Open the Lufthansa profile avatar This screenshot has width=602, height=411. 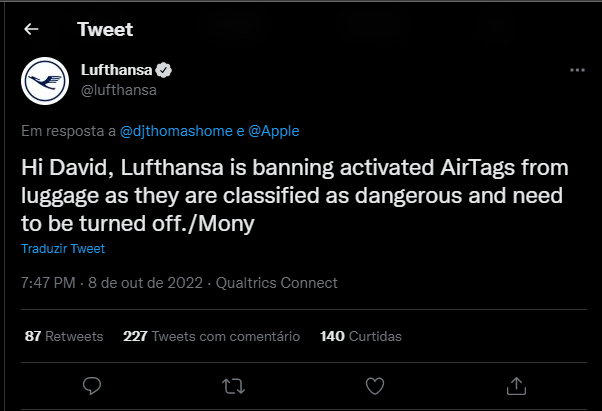tap(45, 81)
